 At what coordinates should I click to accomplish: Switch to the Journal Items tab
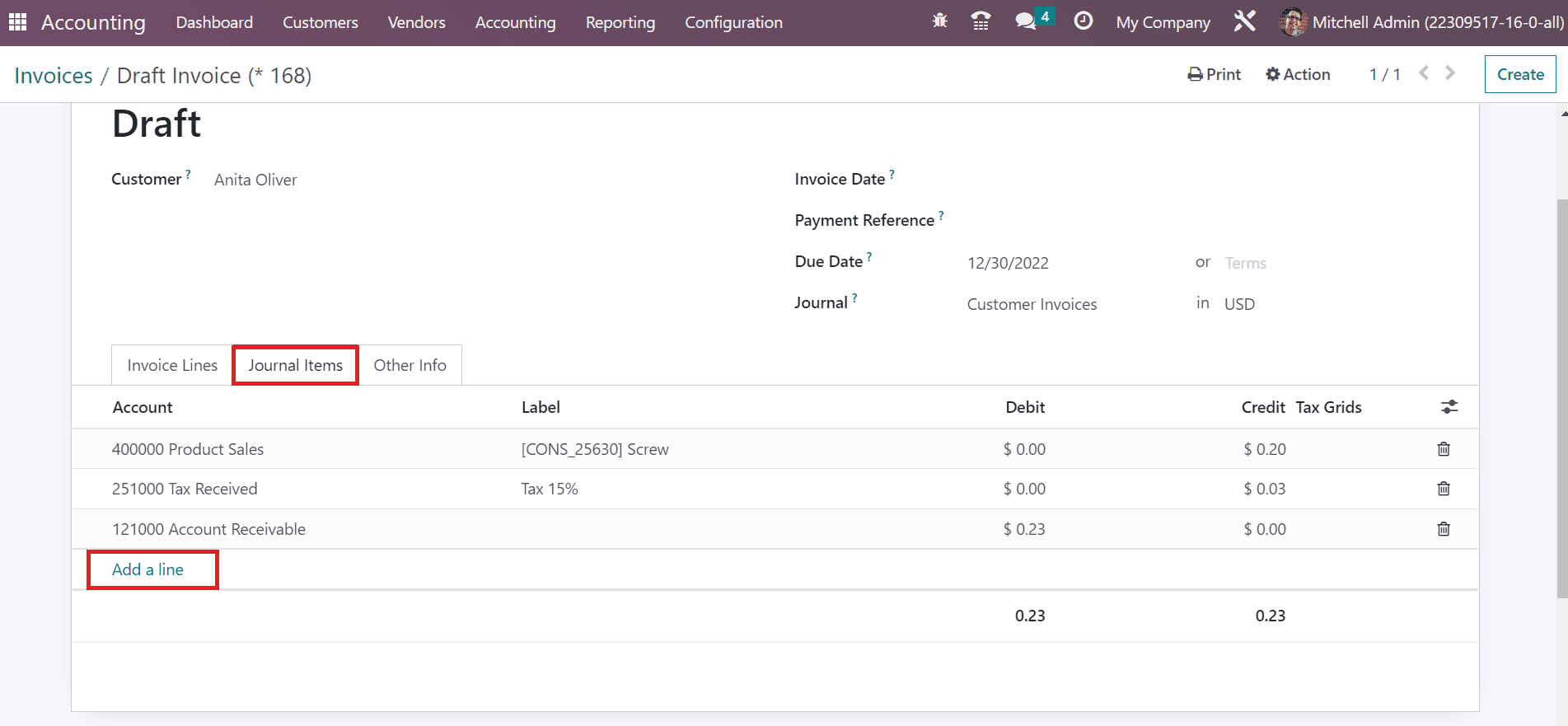tap(296, 365)
